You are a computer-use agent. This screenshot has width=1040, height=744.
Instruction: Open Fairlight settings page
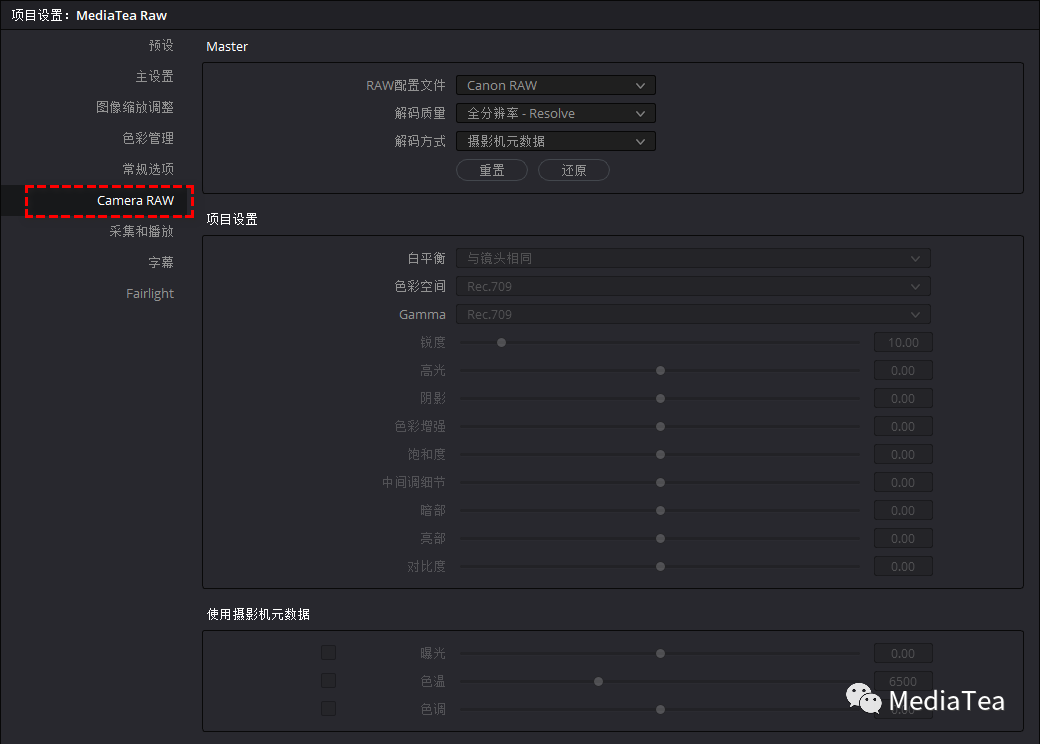[x=150, y=293]
